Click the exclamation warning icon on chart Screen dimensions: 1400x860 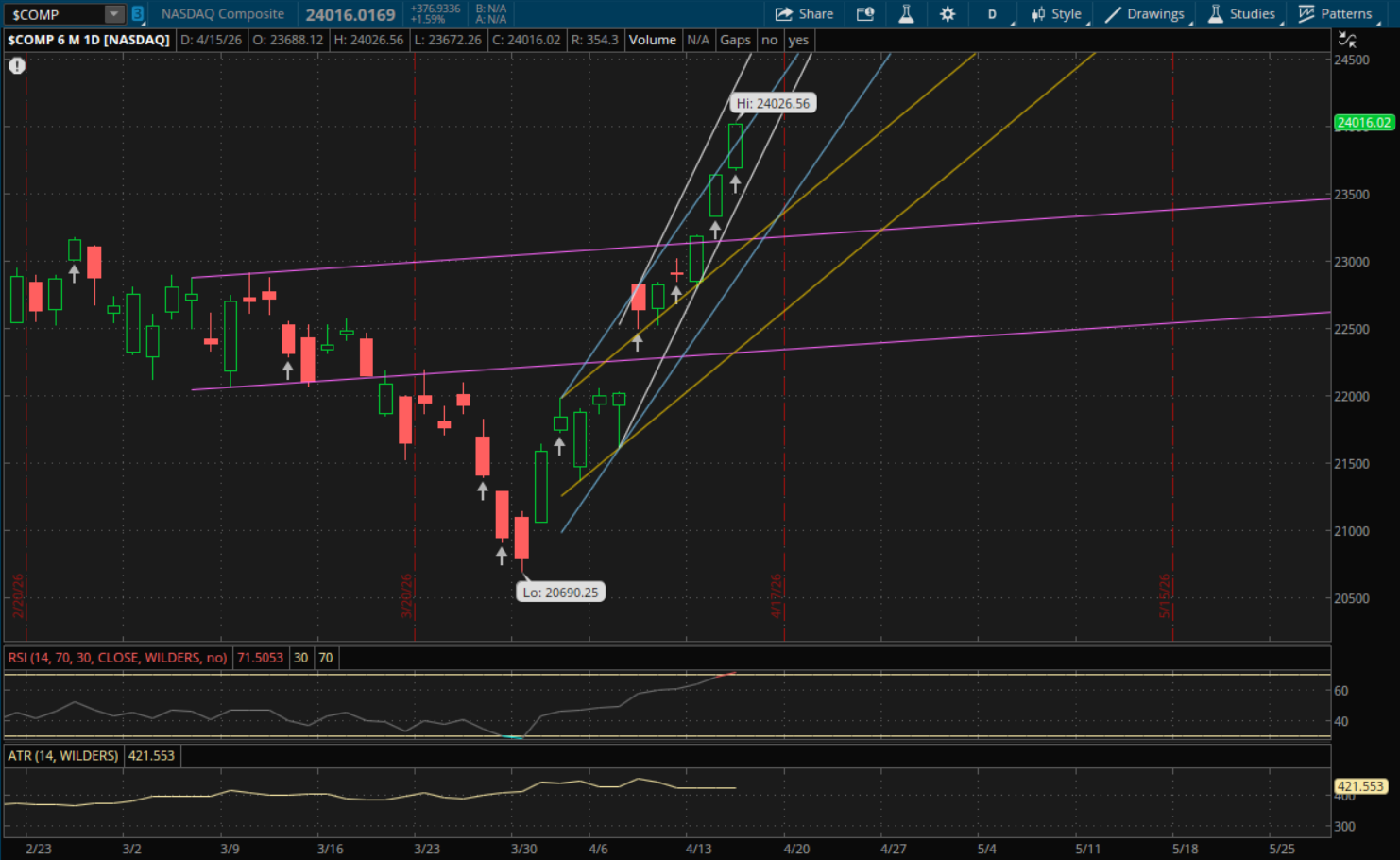click(x=17, y=65)
